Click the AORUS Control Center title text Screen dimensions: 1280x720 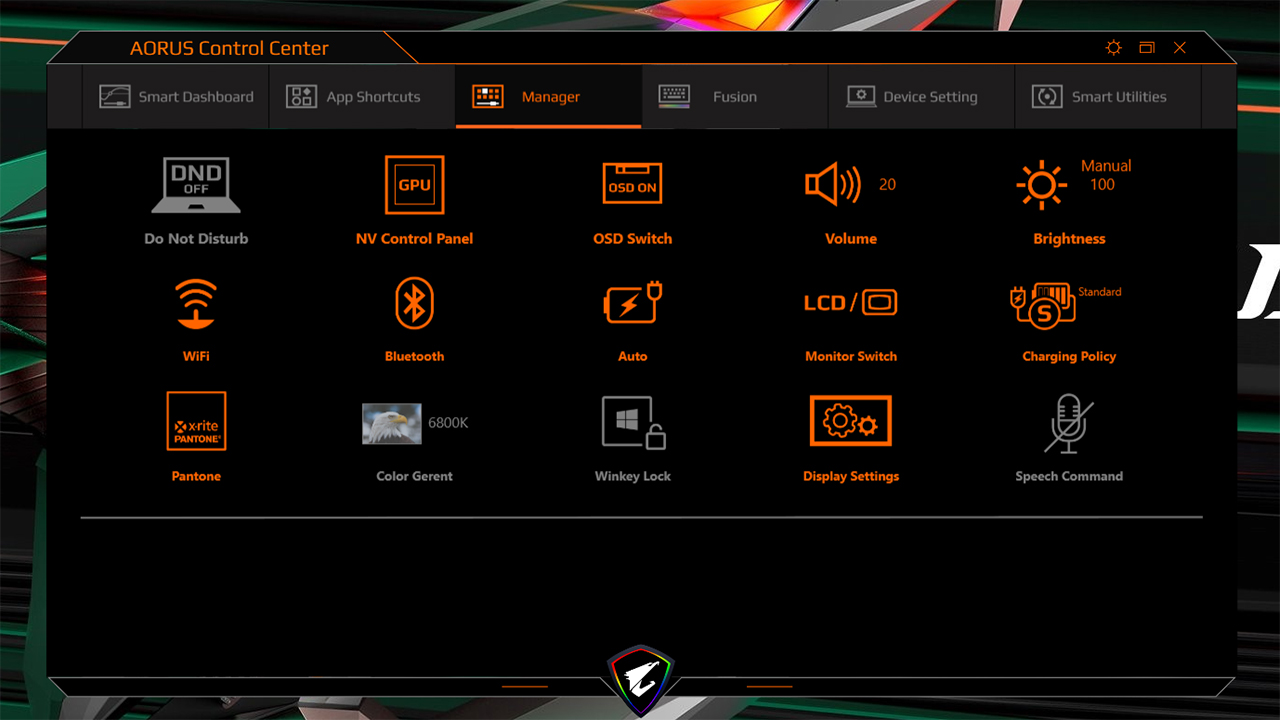(229, 48)
